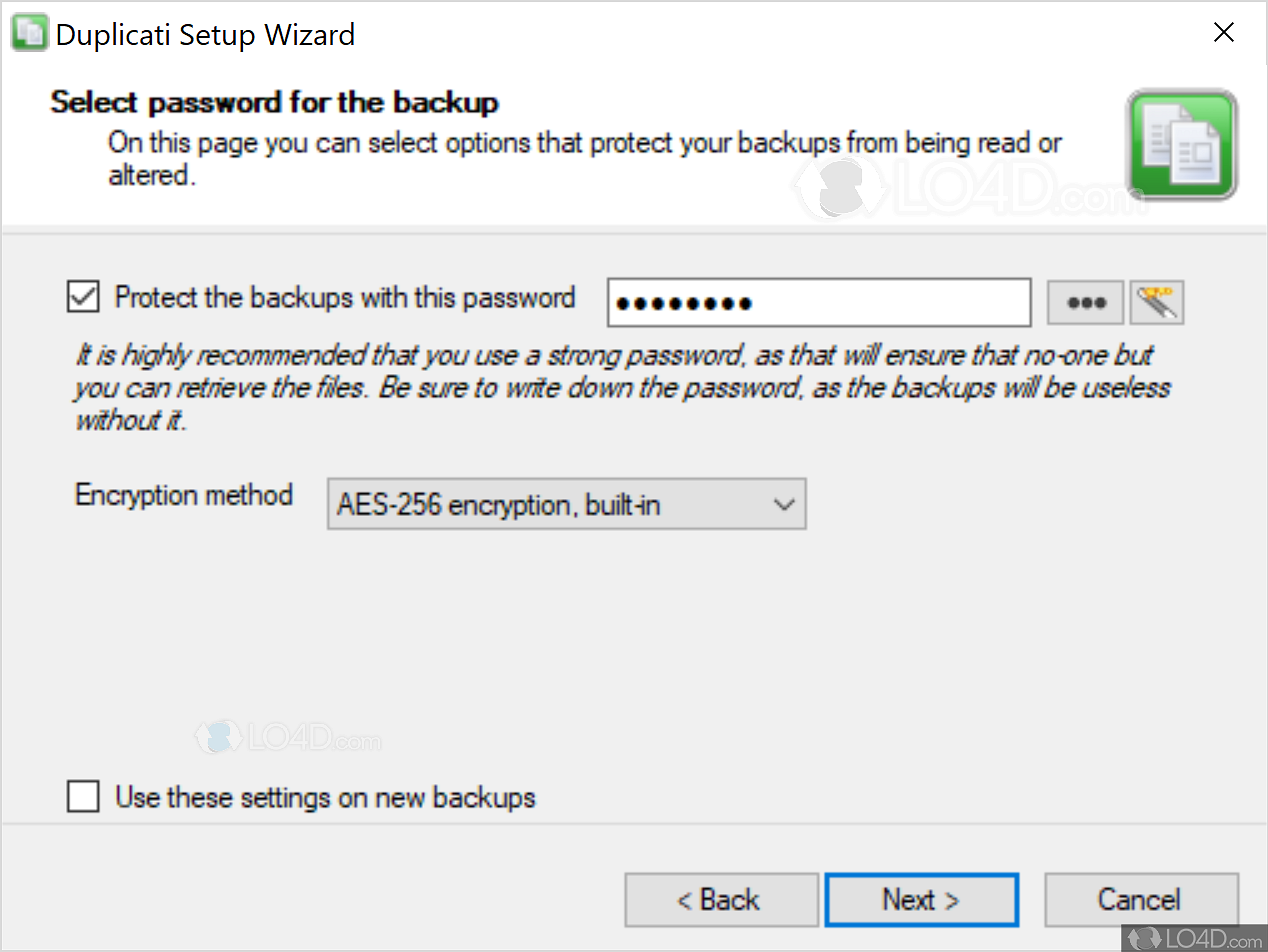This screenshot has height=952, width=1268.
Task: Toggle the Protect the backups with this password checkbox
Action: (x=83, y=298)
